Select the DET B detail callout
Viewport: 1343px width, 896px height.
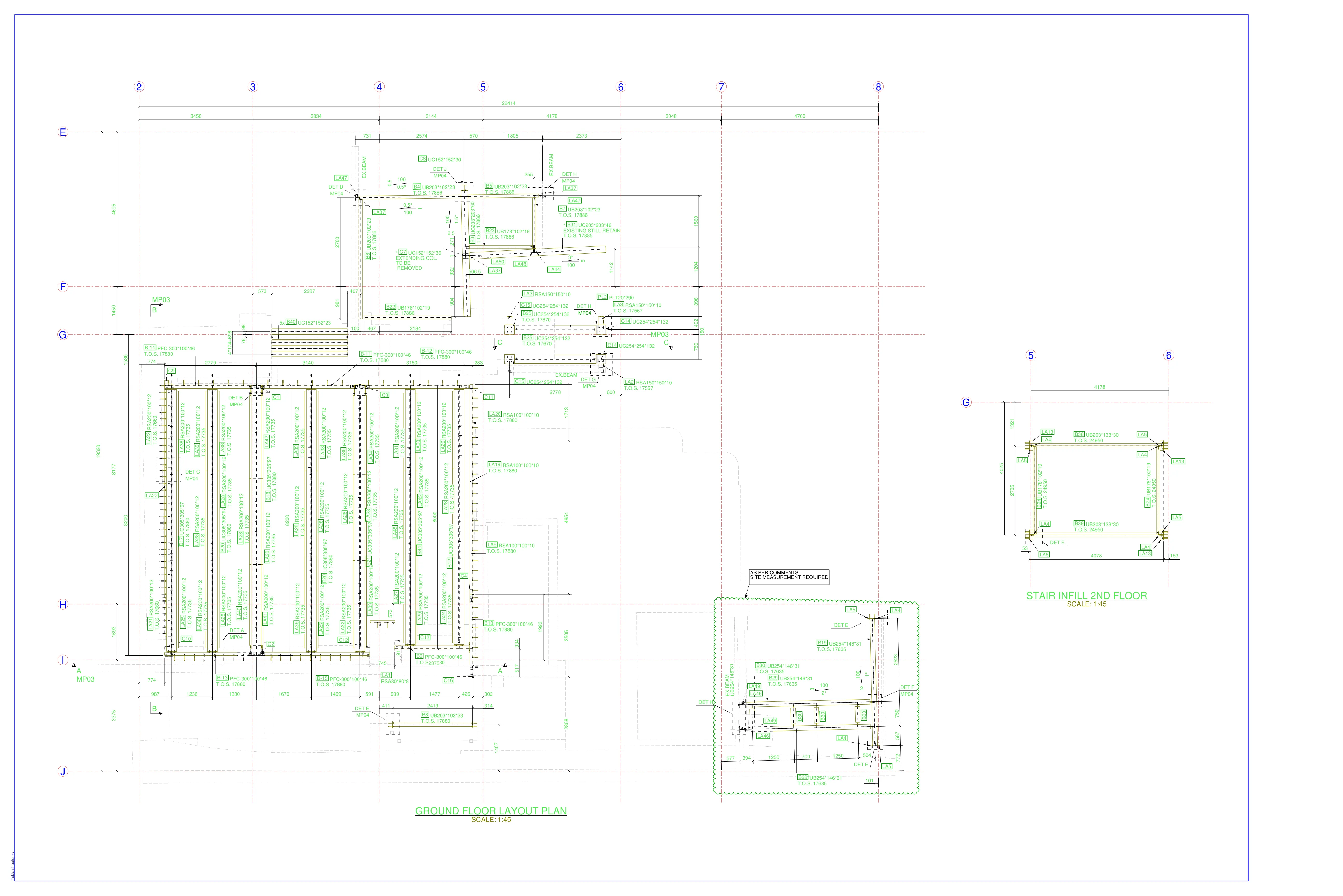[236, 398]
